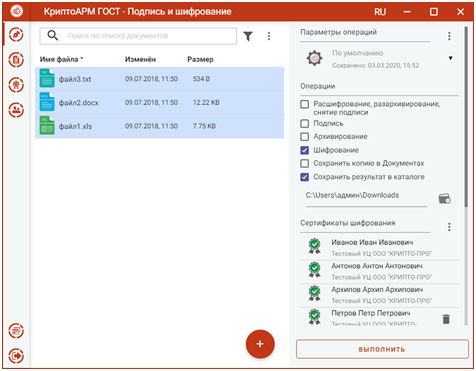Add files with the red plus button
The image size is (476, 371).
(x=260, y=344)
